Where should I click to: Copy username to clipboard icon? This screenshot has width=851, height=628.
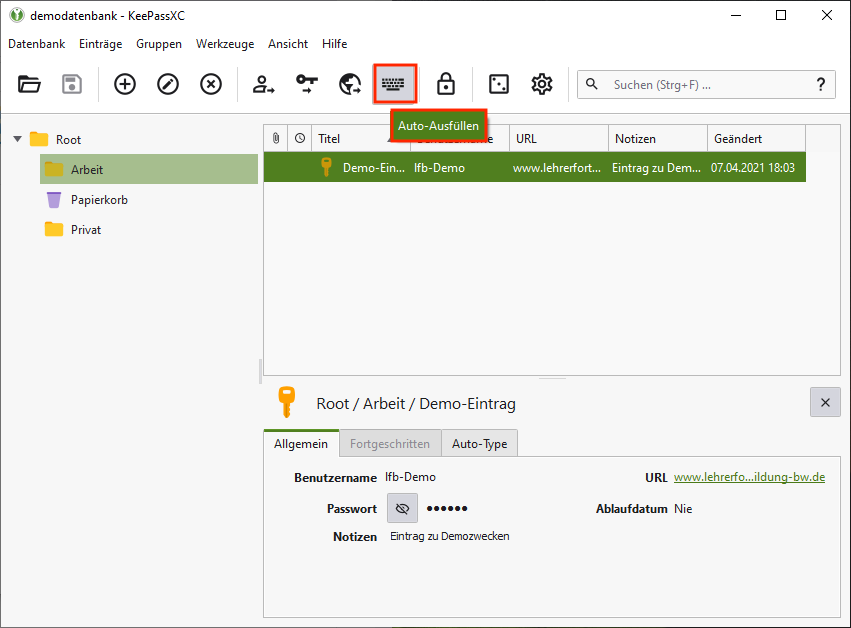[263, 84]
